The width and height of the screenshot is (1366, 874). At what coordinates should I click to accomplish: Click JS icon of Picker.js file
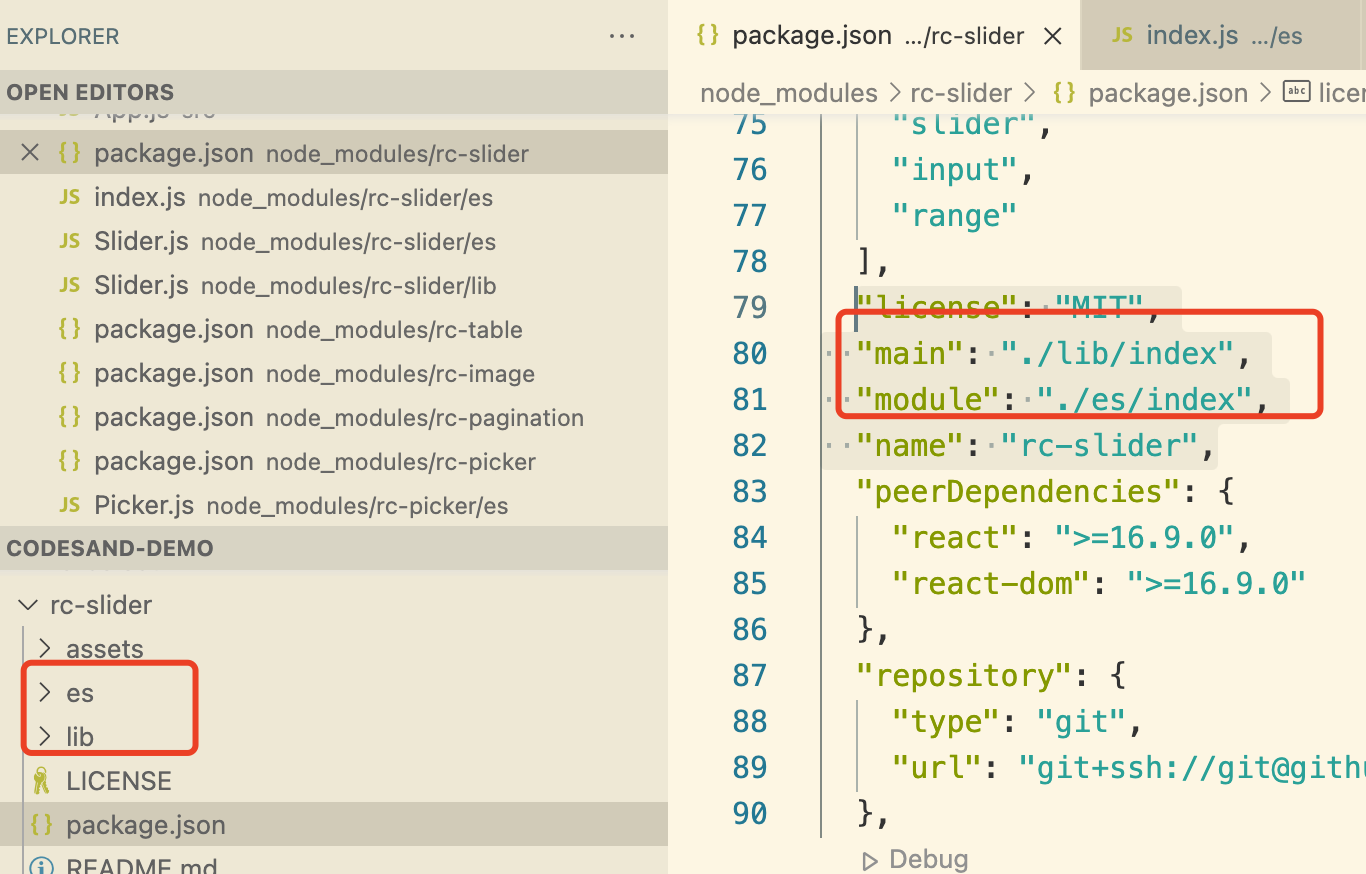click(69, 505)
